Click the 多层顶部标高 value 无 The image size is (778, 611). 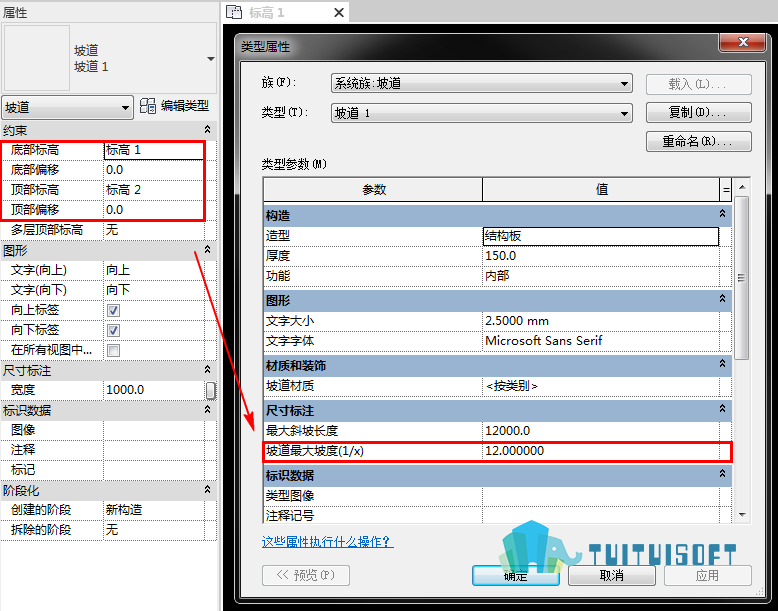tap(154, 230)
